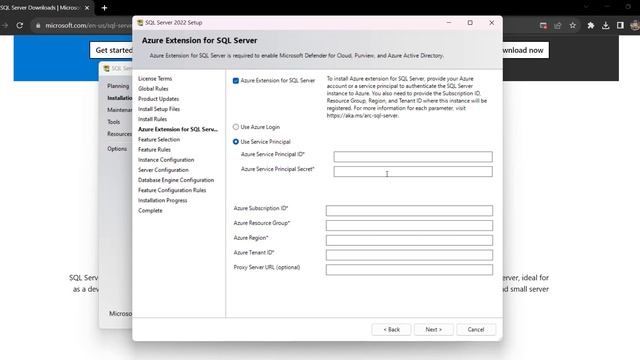Select Install Setup Files step
This screenshot has width=640, height=360.
click(x=159, y=109)
